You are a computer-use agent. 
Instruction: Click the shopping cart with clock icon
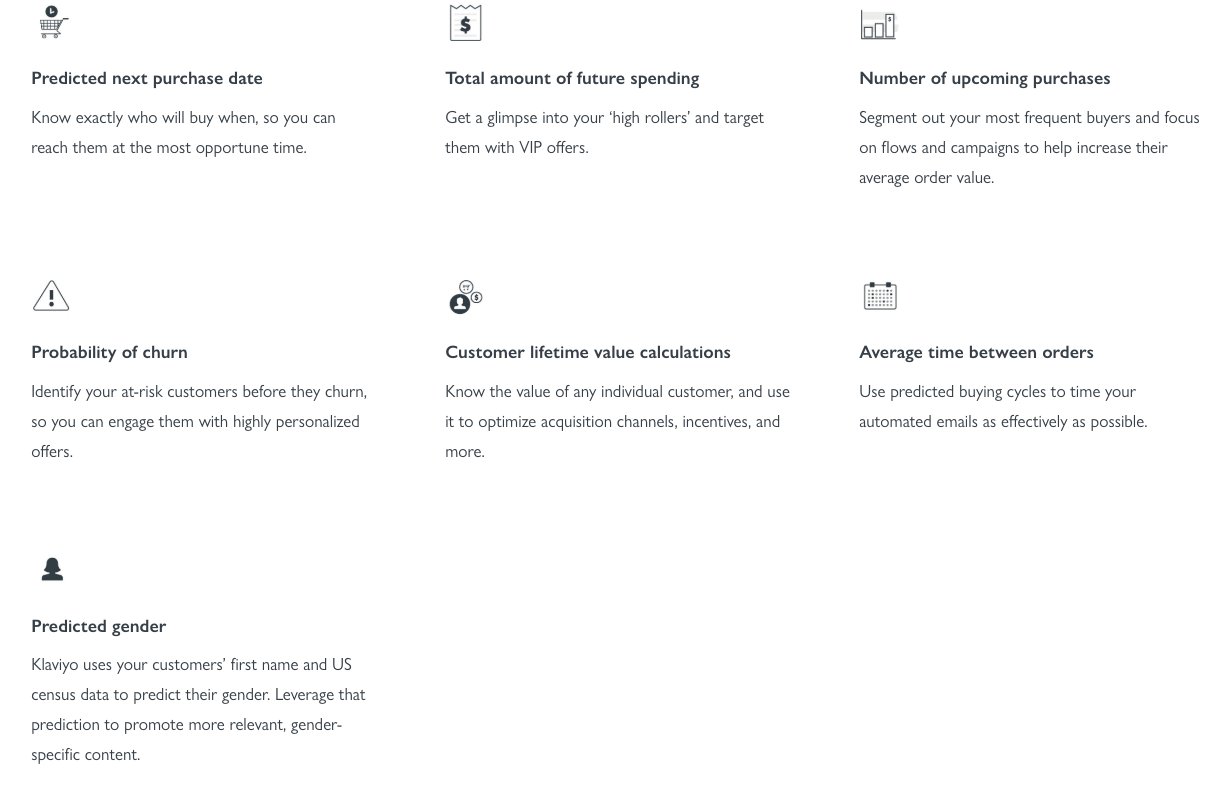point(53,22)
